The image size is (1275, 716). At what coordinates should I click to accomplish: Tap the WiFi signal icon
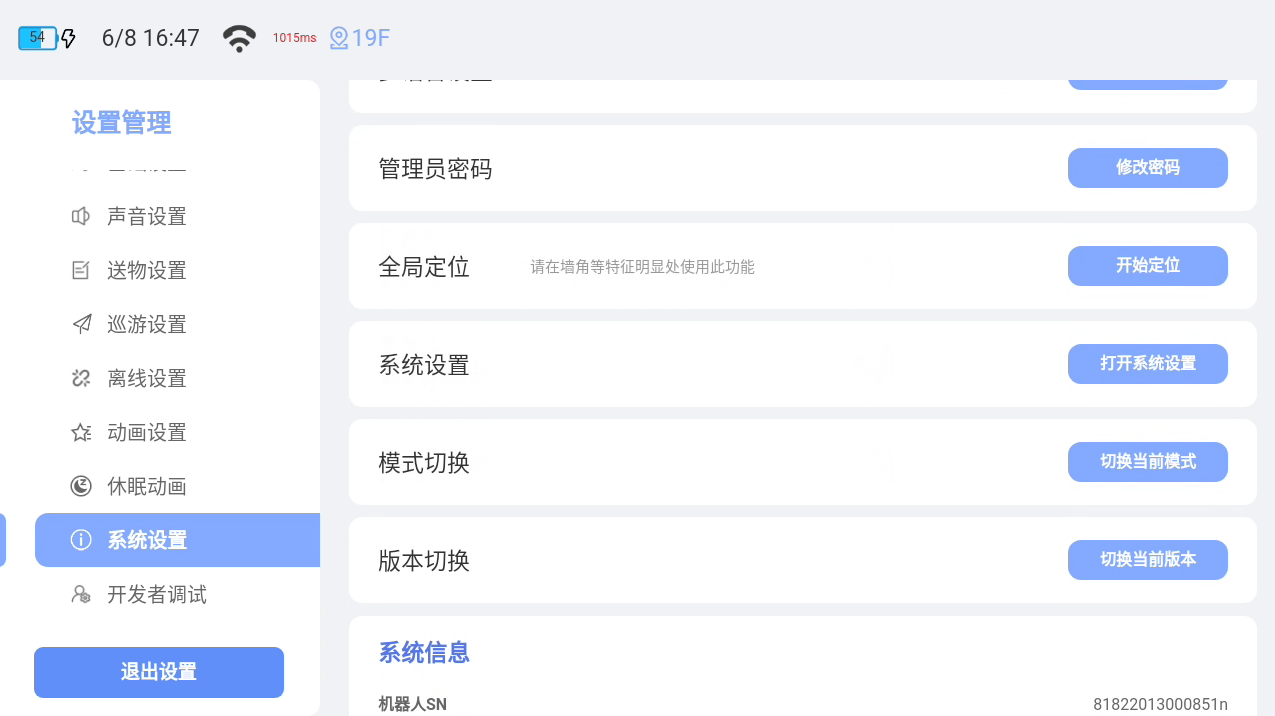pyautogui.click(x=239, y=38)
